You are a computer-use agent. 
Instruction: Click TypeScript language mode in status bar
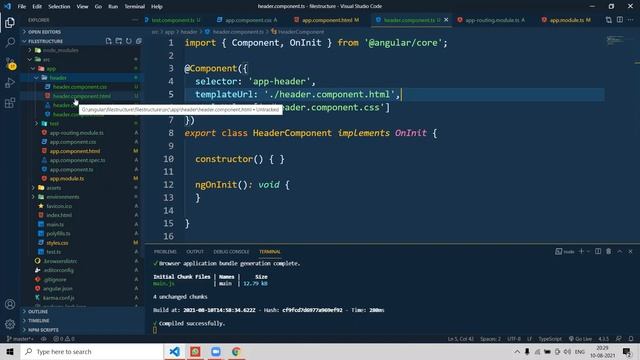point(550,339)
